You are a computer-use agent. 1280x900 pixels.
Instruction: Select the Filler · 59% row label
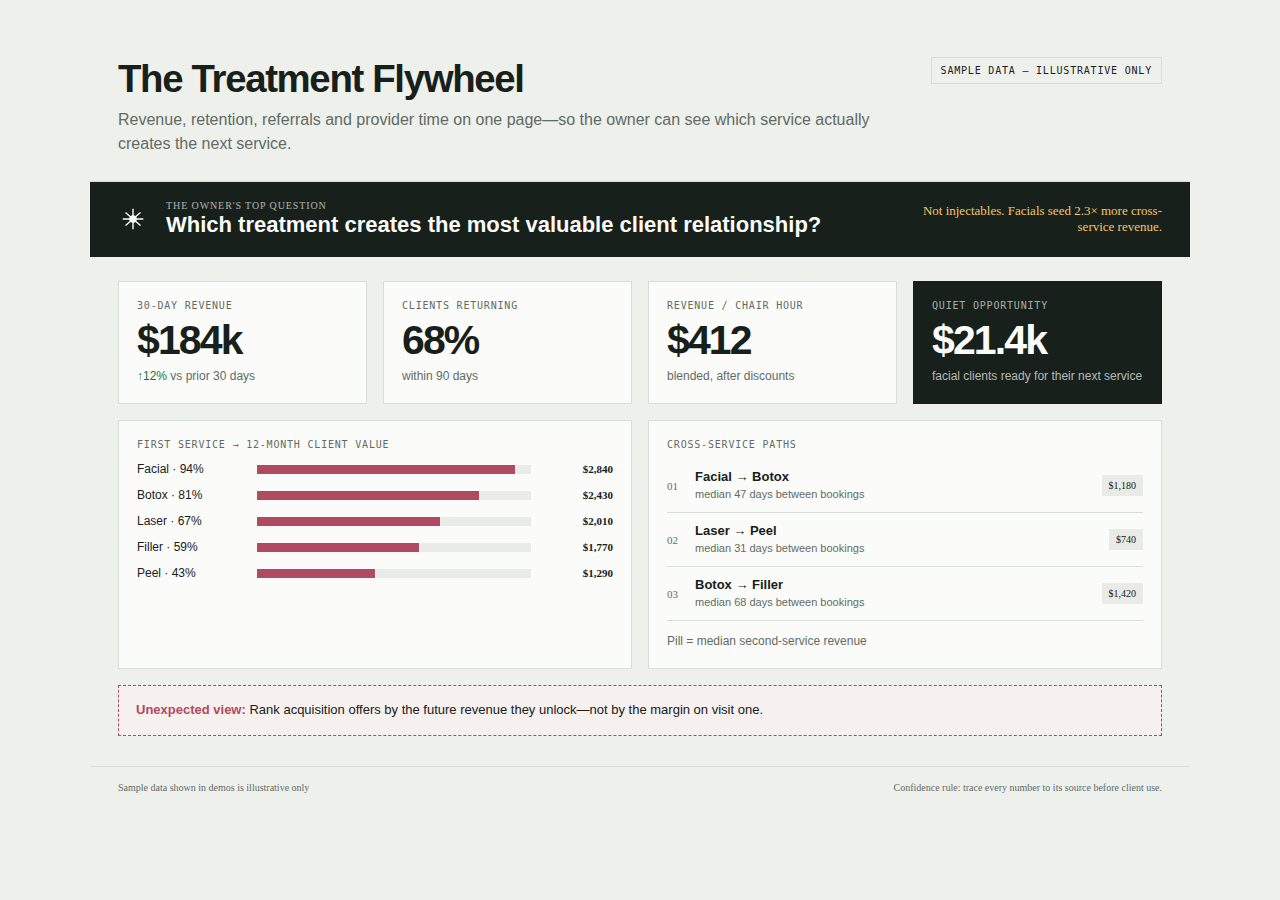pyautogui.click(x=167, y=547)
